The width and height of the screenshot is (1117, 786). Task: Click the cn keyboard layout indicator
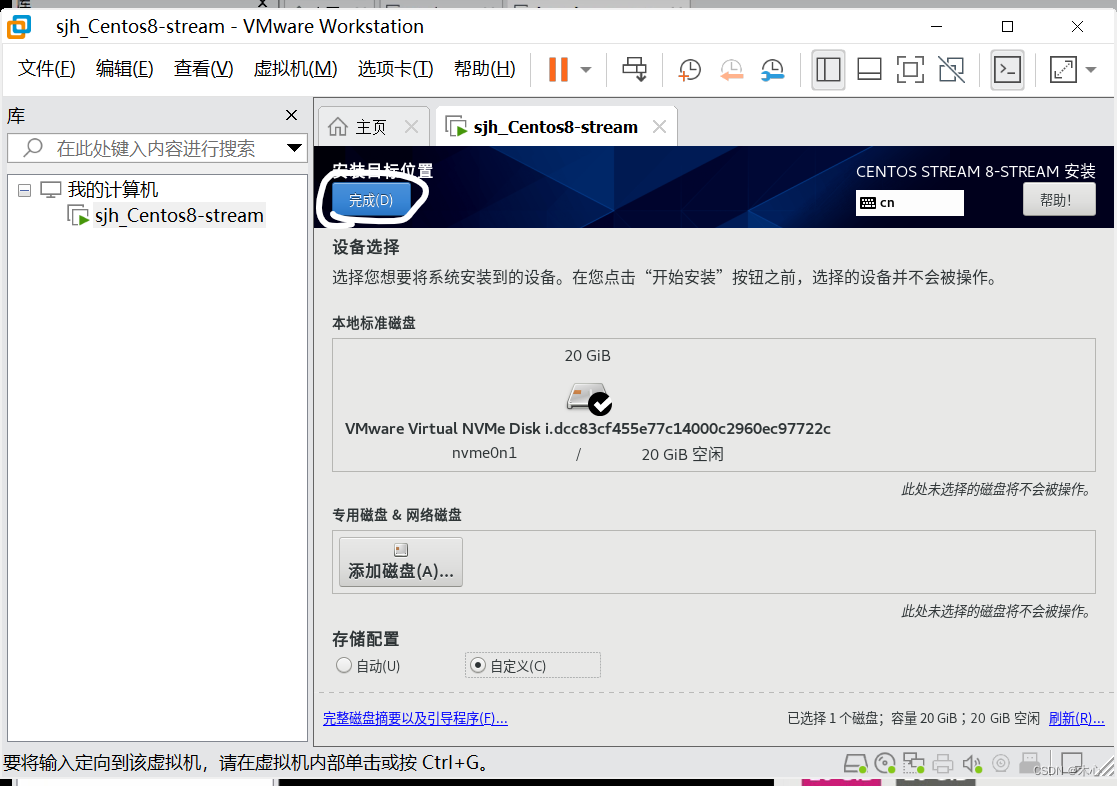coord(910,202)
